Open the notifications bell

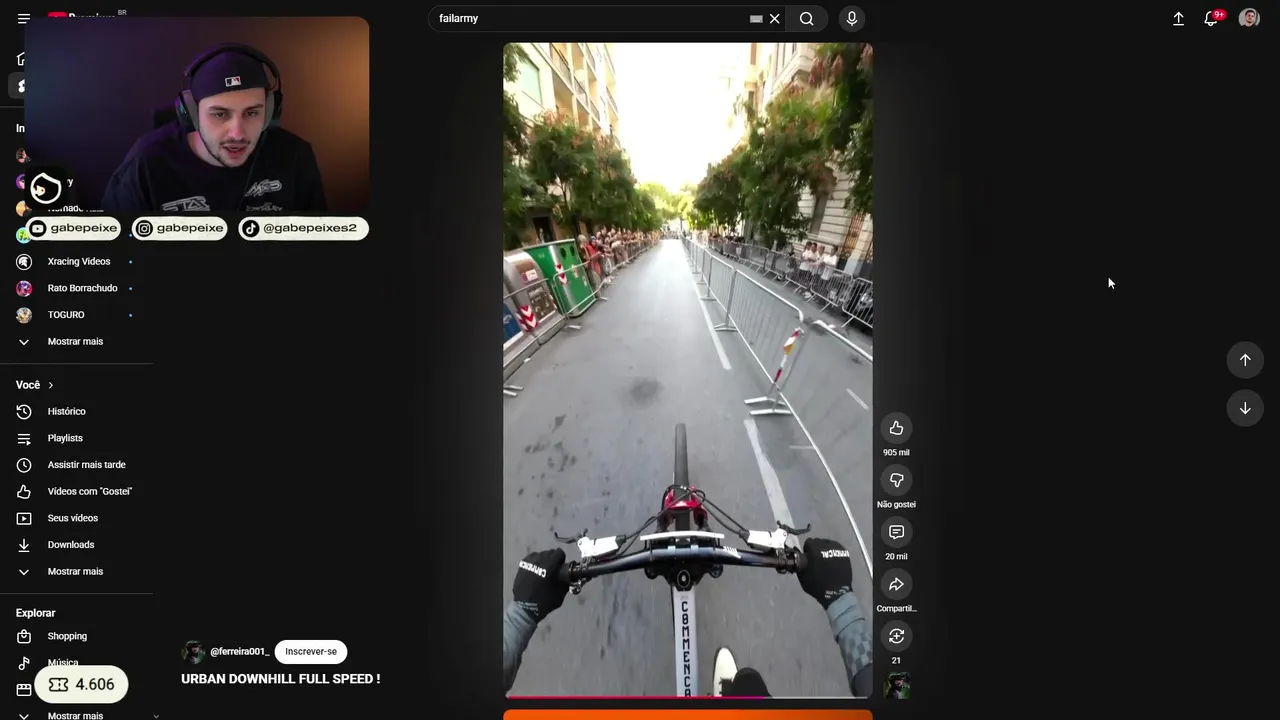(1211, 18)
